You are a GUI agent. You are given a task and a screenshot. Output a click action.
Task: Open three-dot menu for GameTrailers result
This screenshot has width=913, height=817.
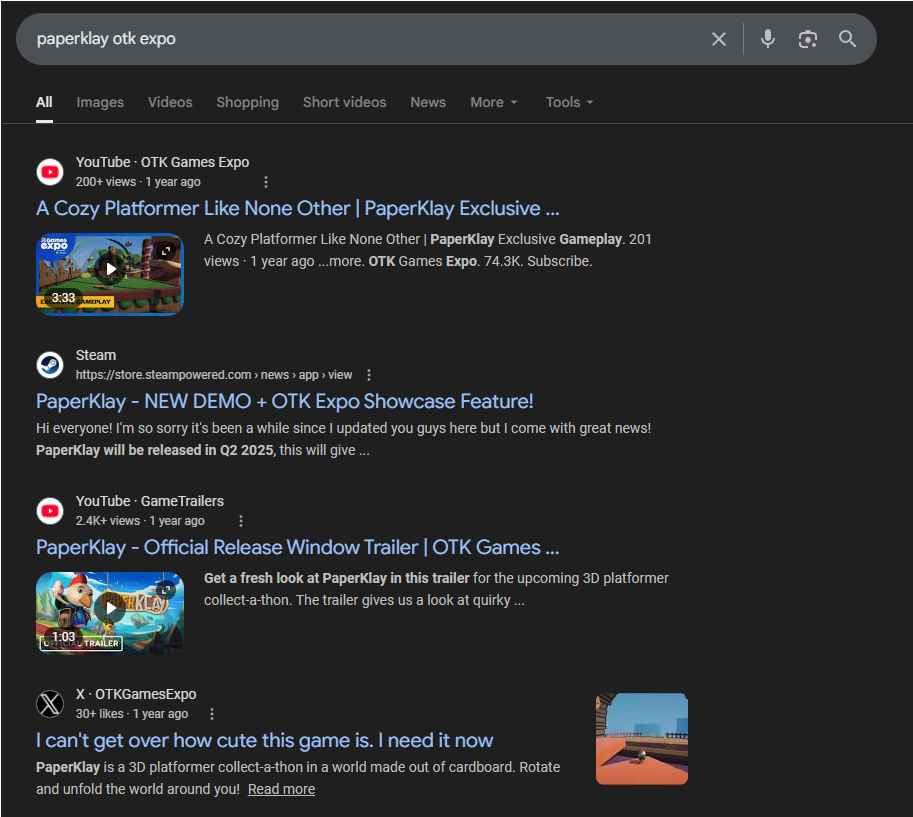[x=240, y=521]
